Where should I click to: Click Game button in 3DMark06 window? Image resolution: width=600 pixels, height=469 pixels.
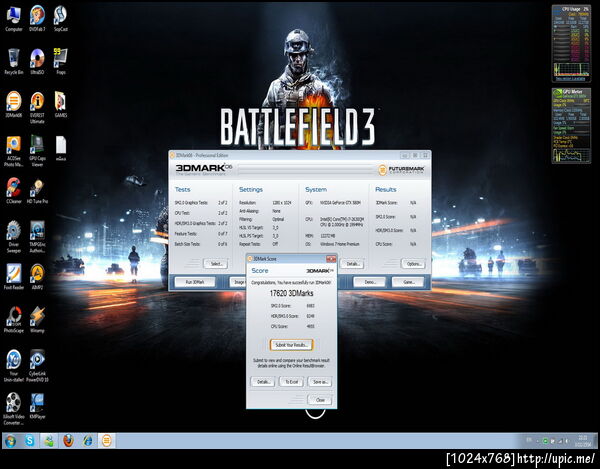coord(408,282)
